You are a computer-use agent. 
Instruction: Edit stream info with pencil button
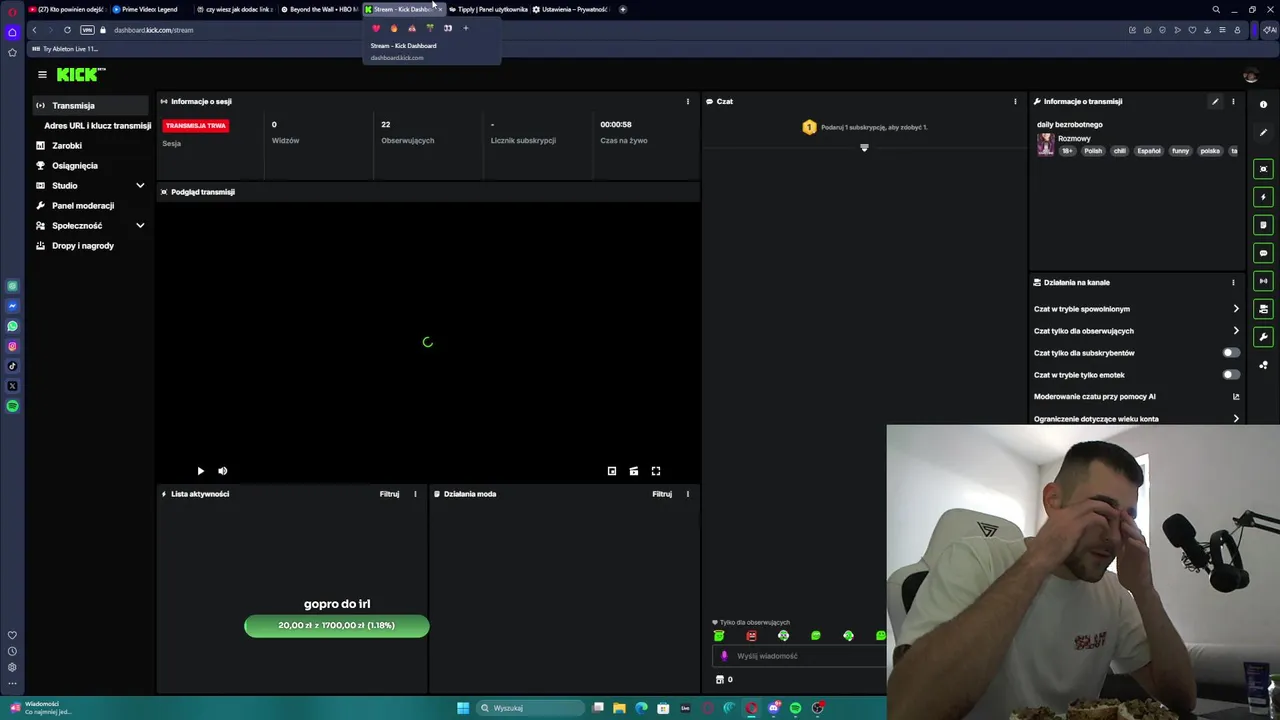pos(1215,101)
